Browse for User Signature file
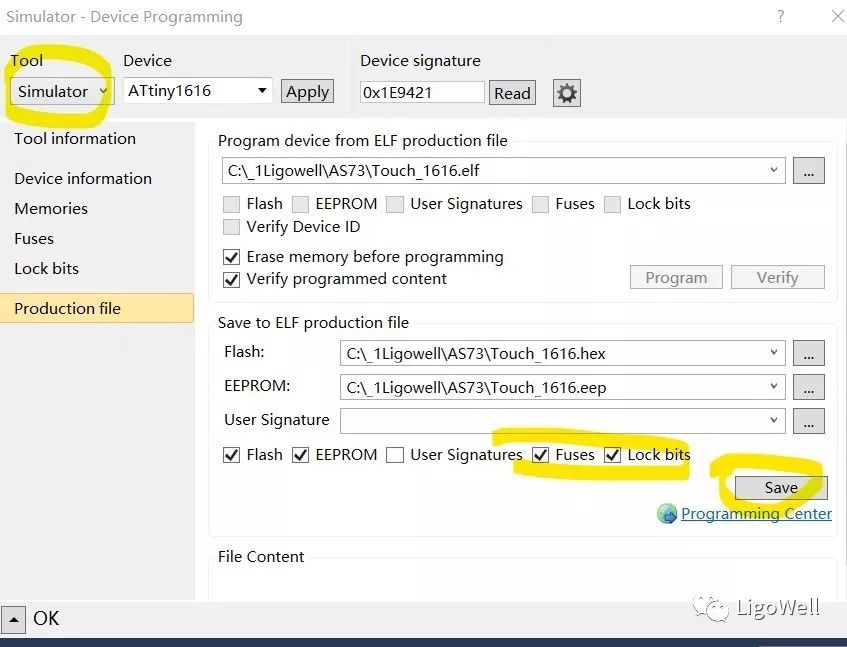The image size is (847, 647). (x=809, y=421)
